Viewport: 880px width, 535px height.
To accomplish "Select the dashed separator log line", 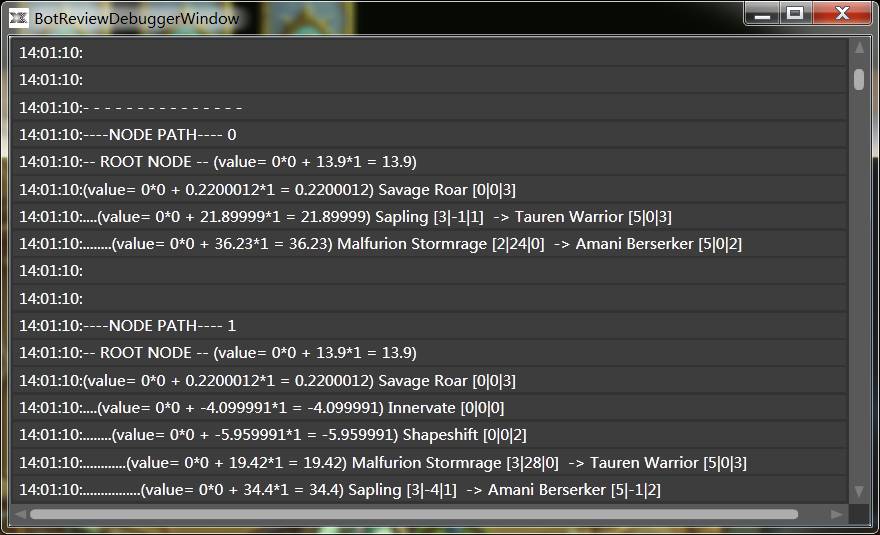I will pyautogui.click(x=429, y=107).
